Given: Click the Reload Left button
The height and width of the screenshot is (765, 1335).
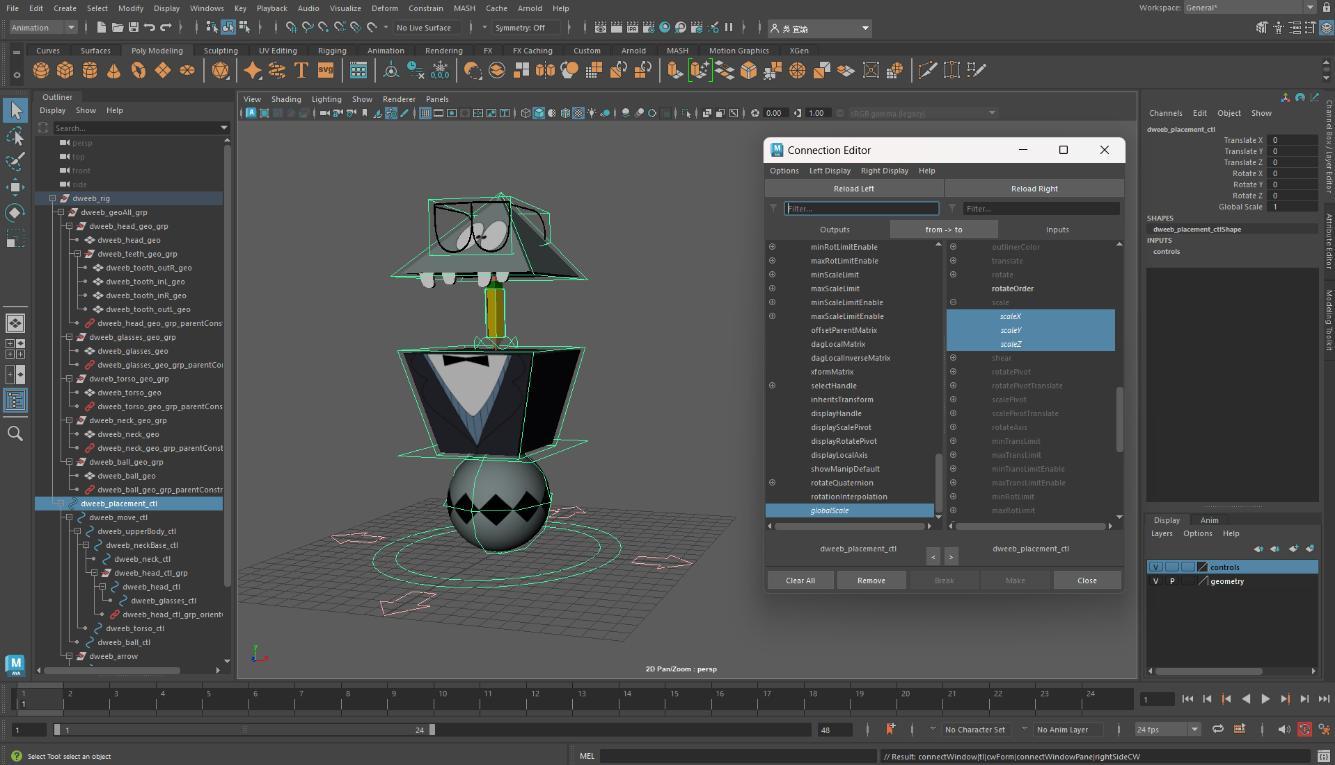Looking at the screenshot, I should coord(854,188).
